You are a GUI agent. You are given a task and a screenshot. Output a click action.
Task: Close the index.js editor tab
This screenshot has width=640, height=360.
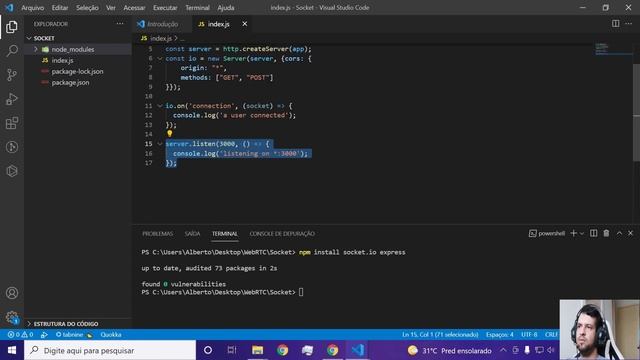(x=244, y=24)
